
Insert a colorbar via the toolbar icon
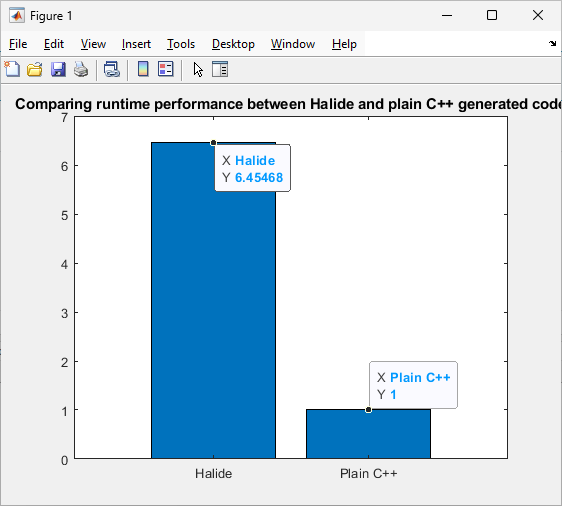pos(143,69)
